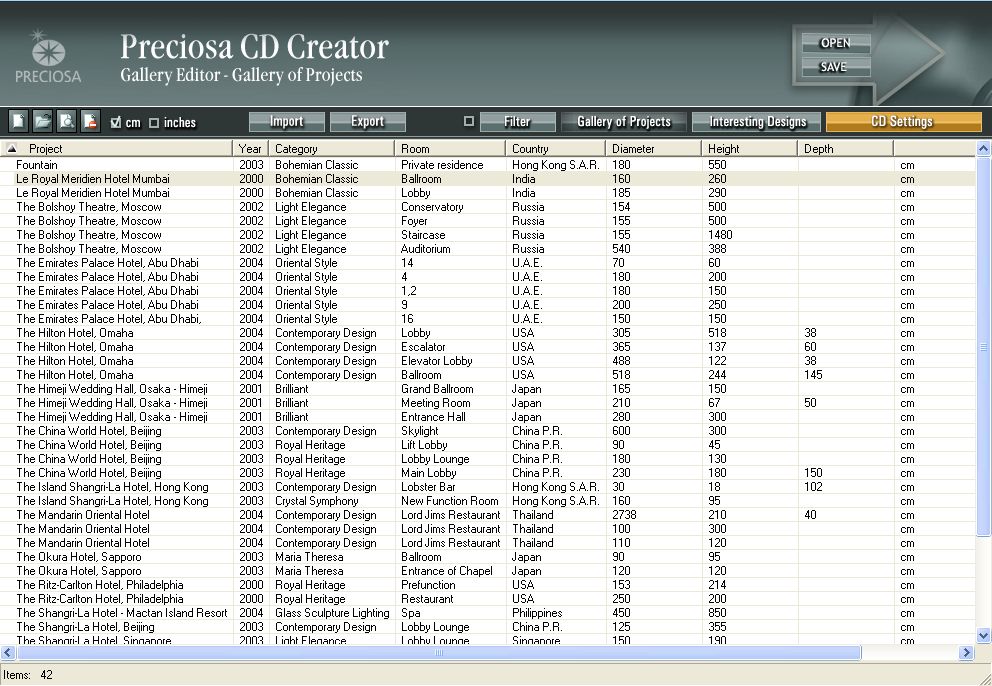Click the Preciosa logo

(x=48, y=57)
